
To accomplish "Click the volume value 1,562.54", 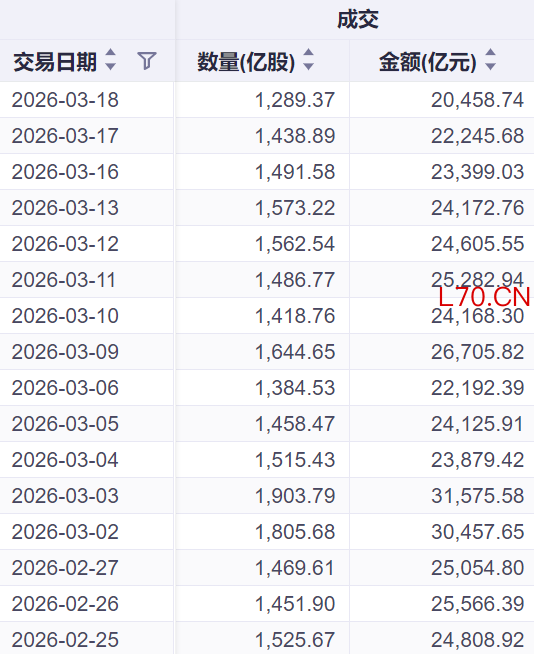I will point(295,244).
